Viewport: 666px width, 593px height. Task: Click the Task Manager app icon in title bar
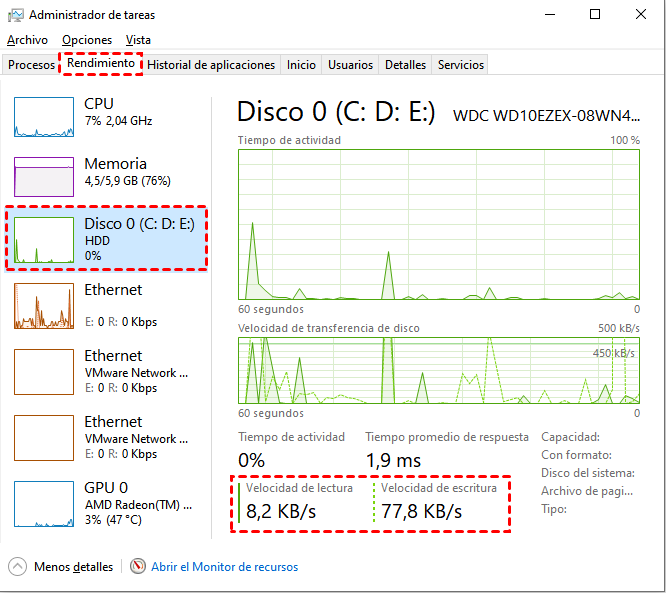tap(15, 15)
